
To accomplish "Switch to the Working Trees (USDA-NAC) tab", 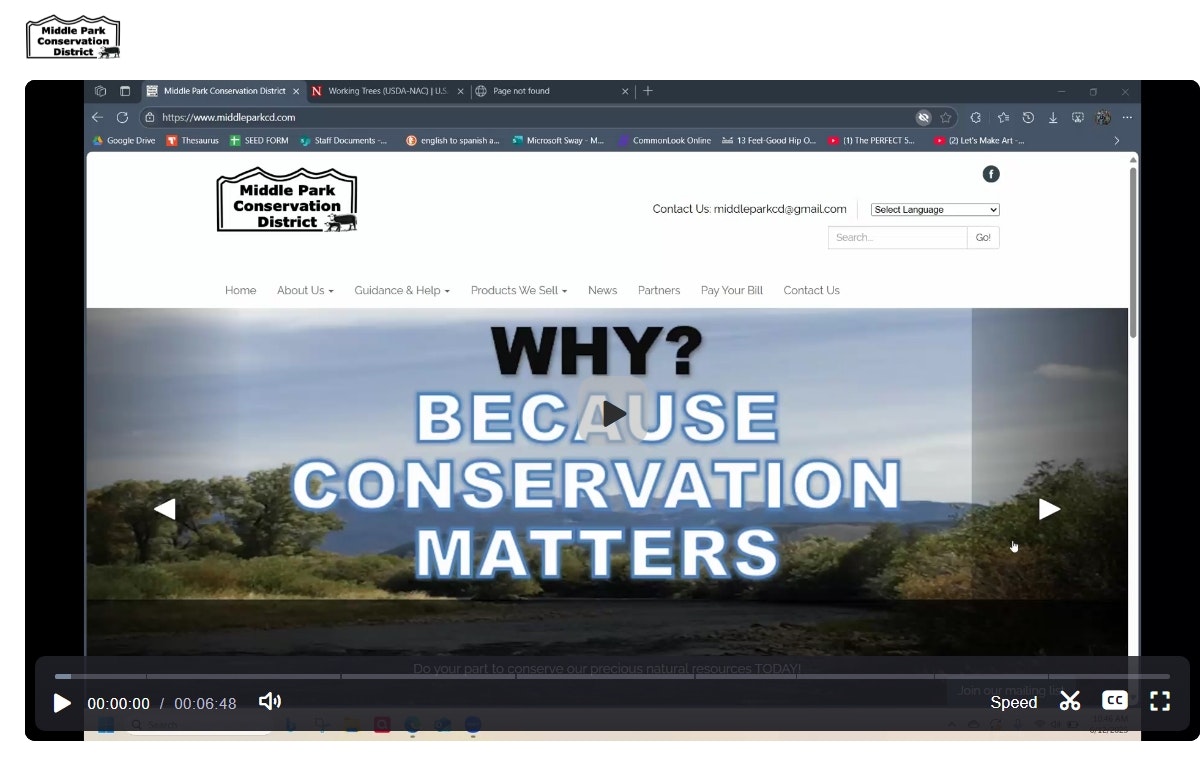I will point(386,91).
